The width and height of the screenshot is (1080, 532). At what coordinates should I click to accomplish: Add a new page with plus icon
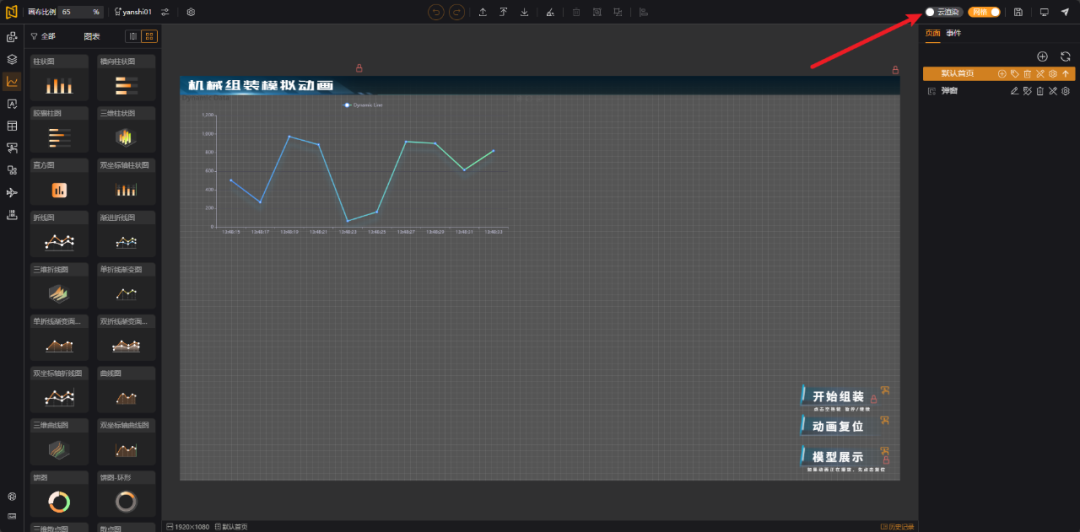pyautogui.click(x=1042, y=57)
